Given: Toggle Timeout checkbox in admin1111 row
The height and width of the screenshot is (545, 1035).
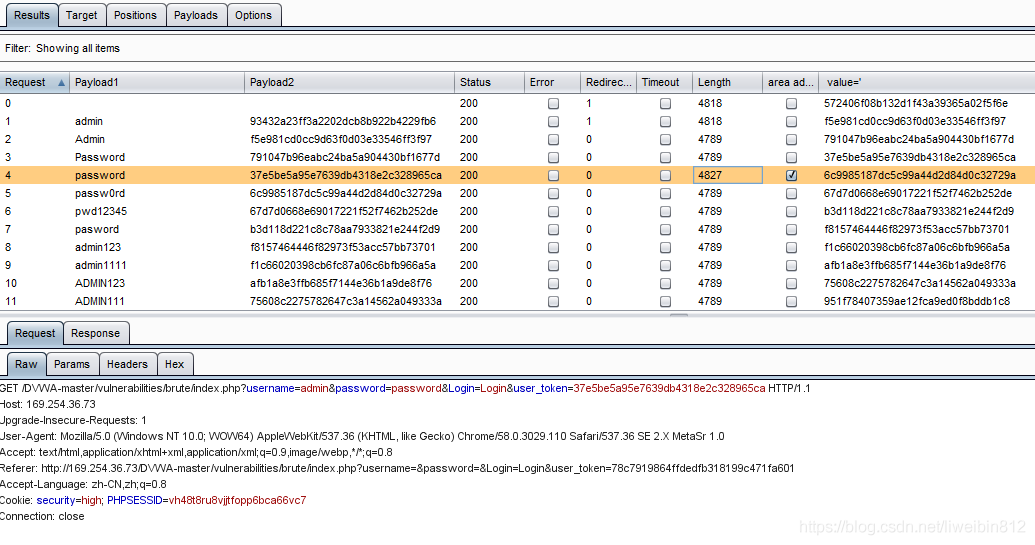Looking at the screenshot, I should tap(665, 265).
